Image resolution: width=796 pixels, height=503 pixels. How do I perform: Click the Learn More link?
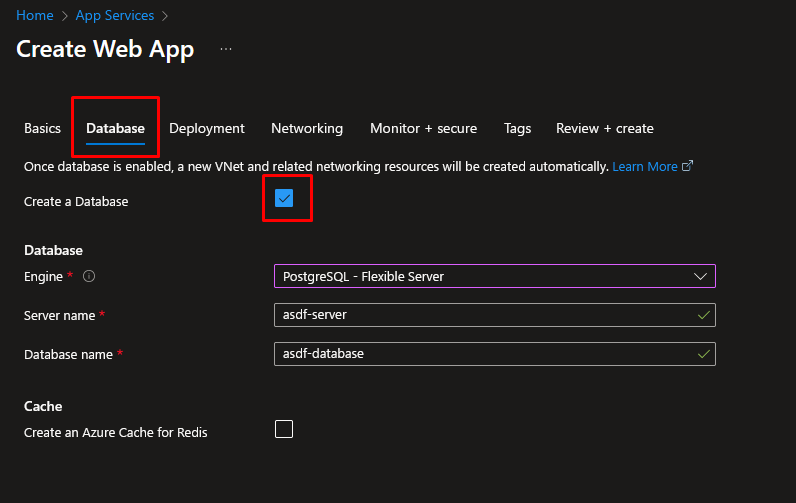[x=645, y=167]
